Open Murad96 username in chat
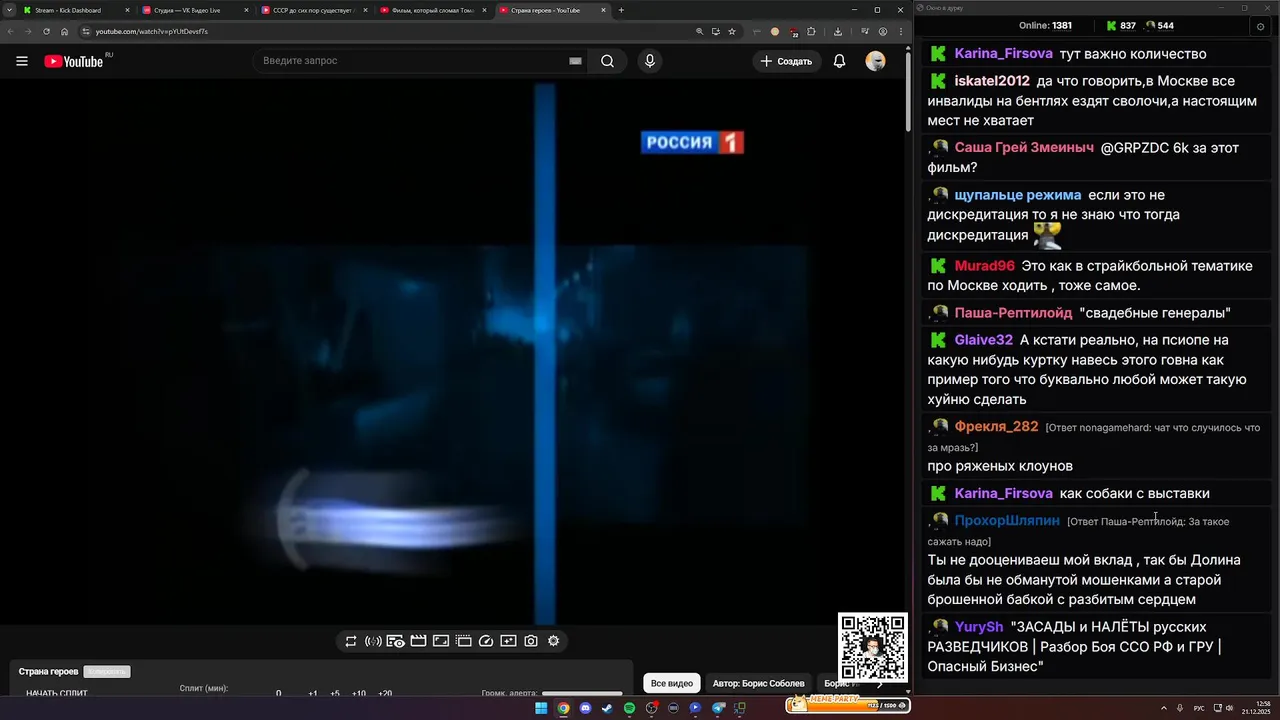1280x720 pixels. click(x=985, y=266)
